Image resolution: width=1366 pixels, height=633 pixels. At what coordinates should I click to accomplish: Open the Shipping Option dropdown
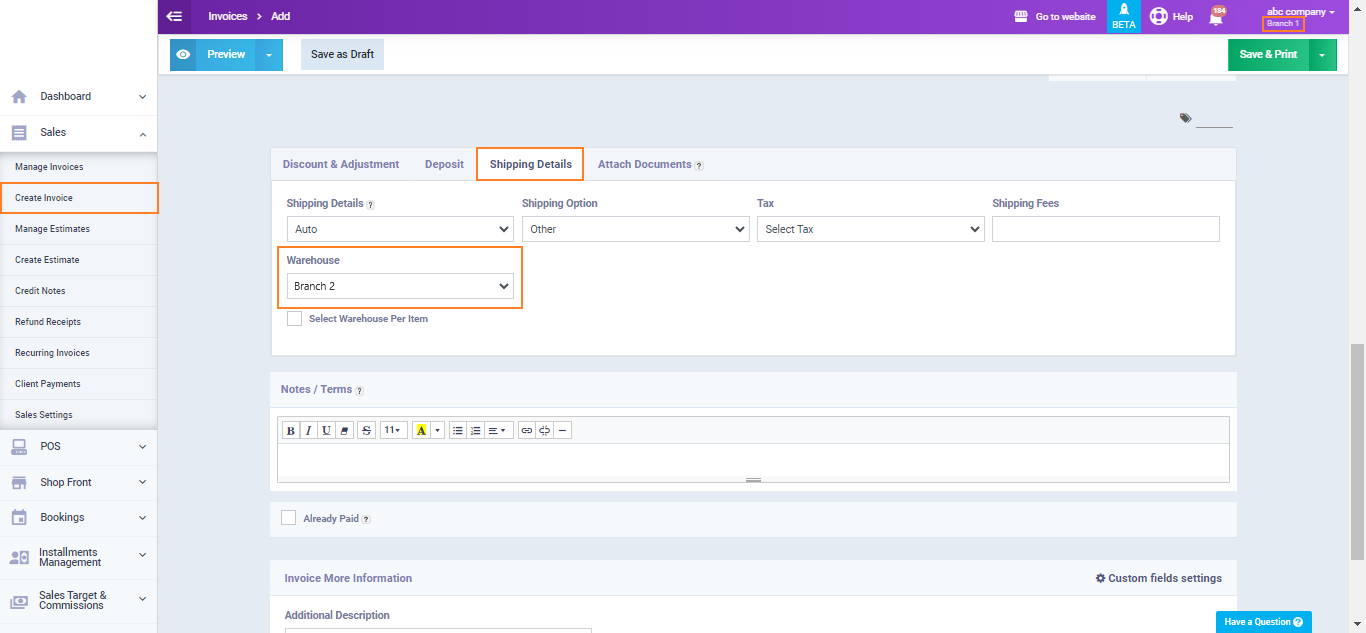[635, 229]
